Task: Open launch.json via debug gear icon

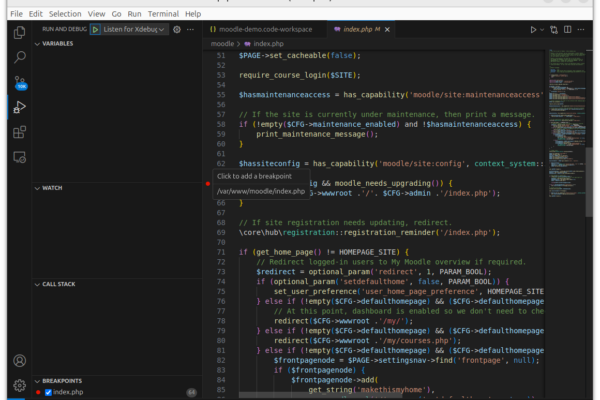Action: pos(177,29)
